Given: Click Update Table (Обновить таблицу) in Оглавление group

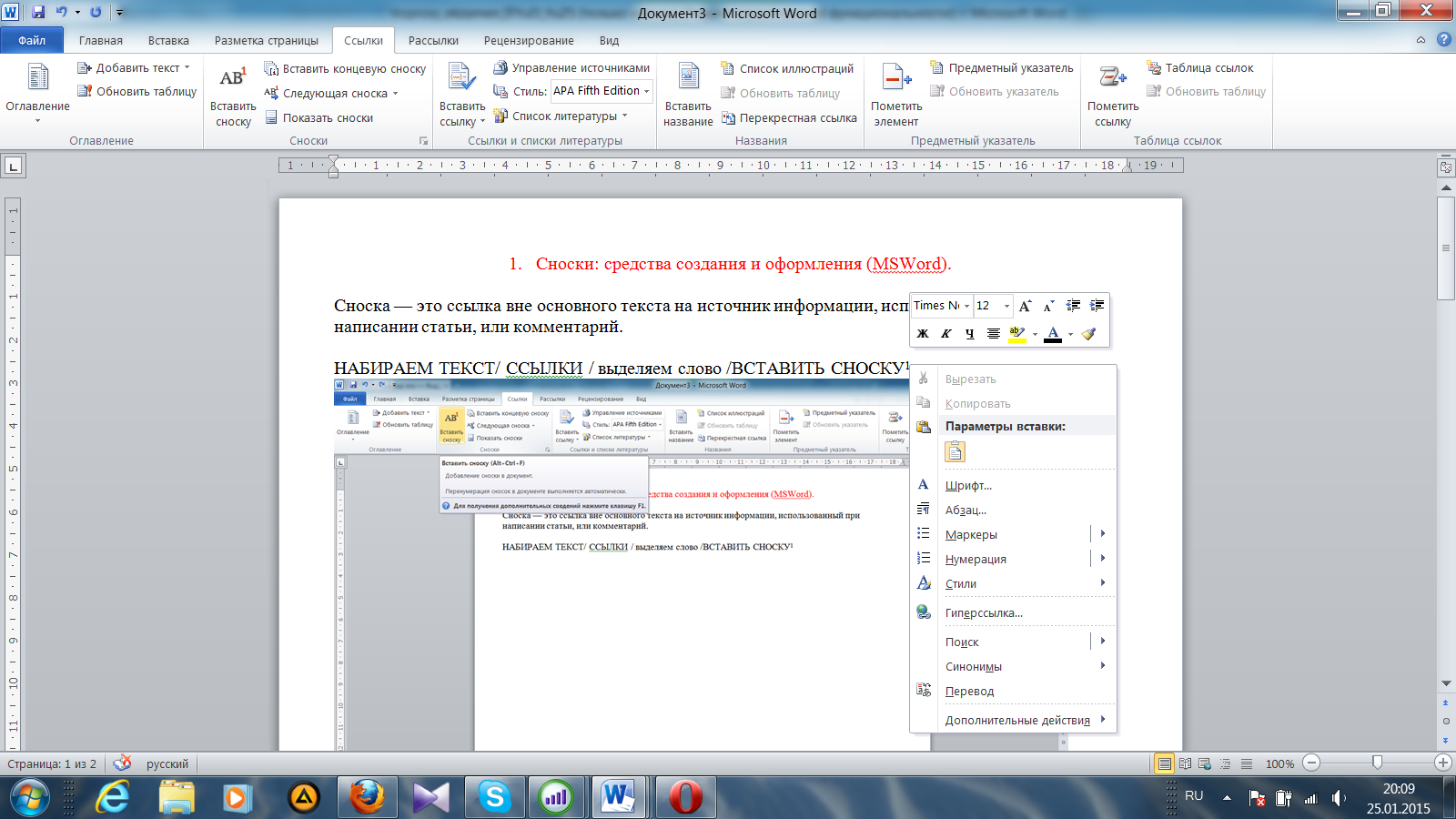Looking at the screenshot, I should [136, 91].
